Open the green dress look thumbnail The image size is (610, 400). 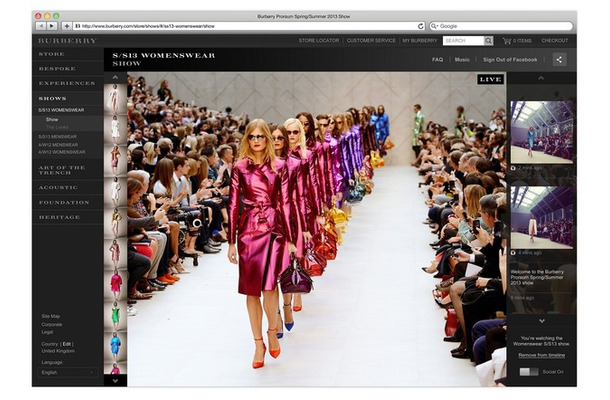[116, 316]
